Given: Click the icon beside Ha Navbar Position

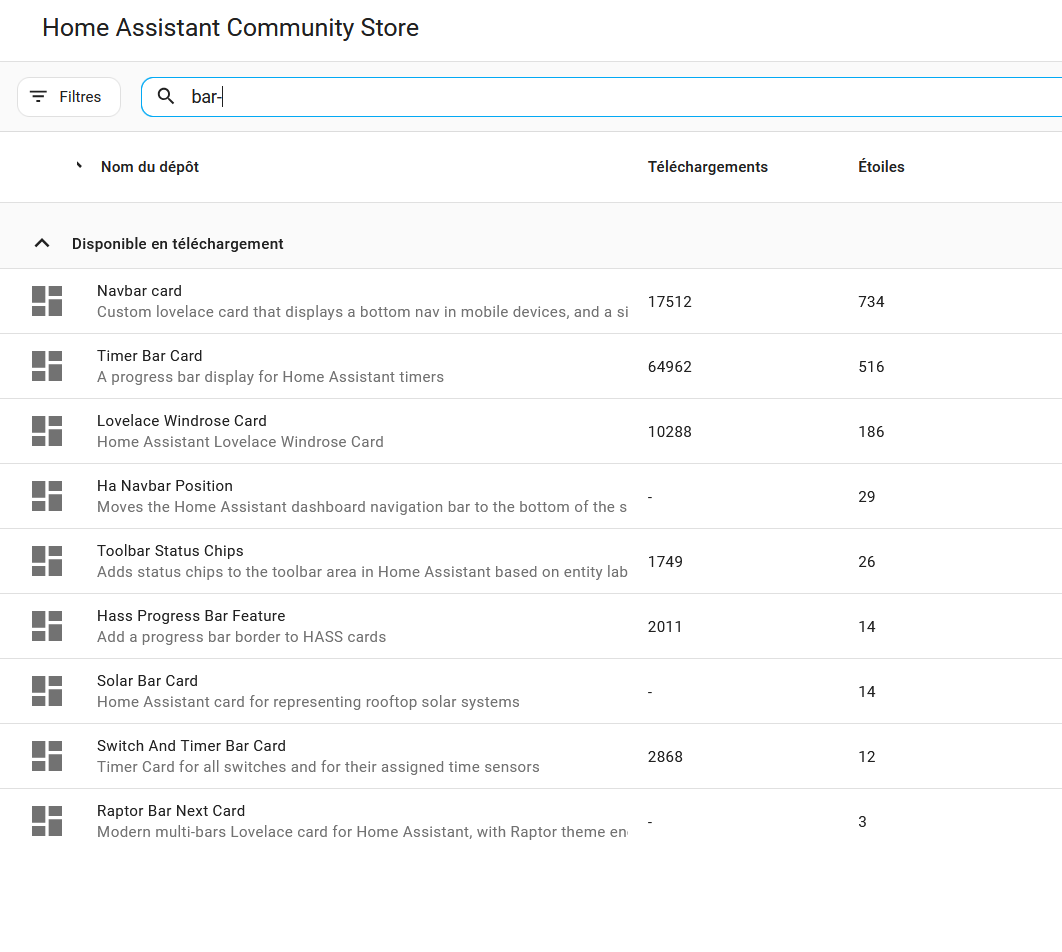Looking at the screenshot, I should pos(47,496).
